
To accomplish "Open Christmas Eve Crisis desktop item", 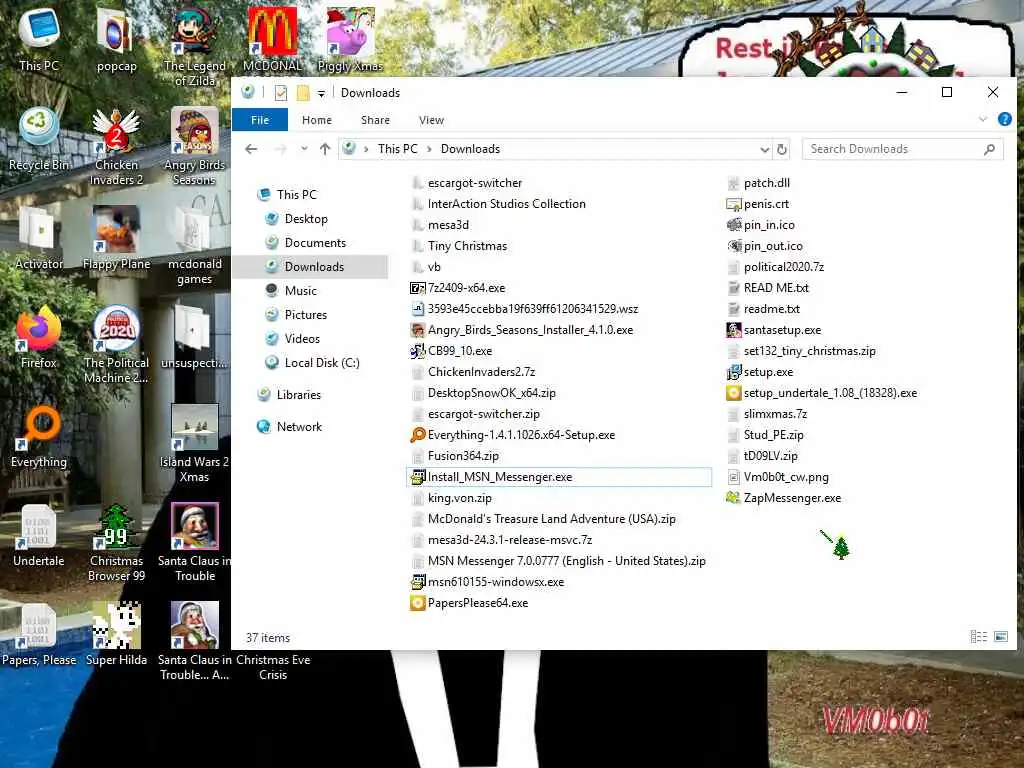I will coord(273,667).
